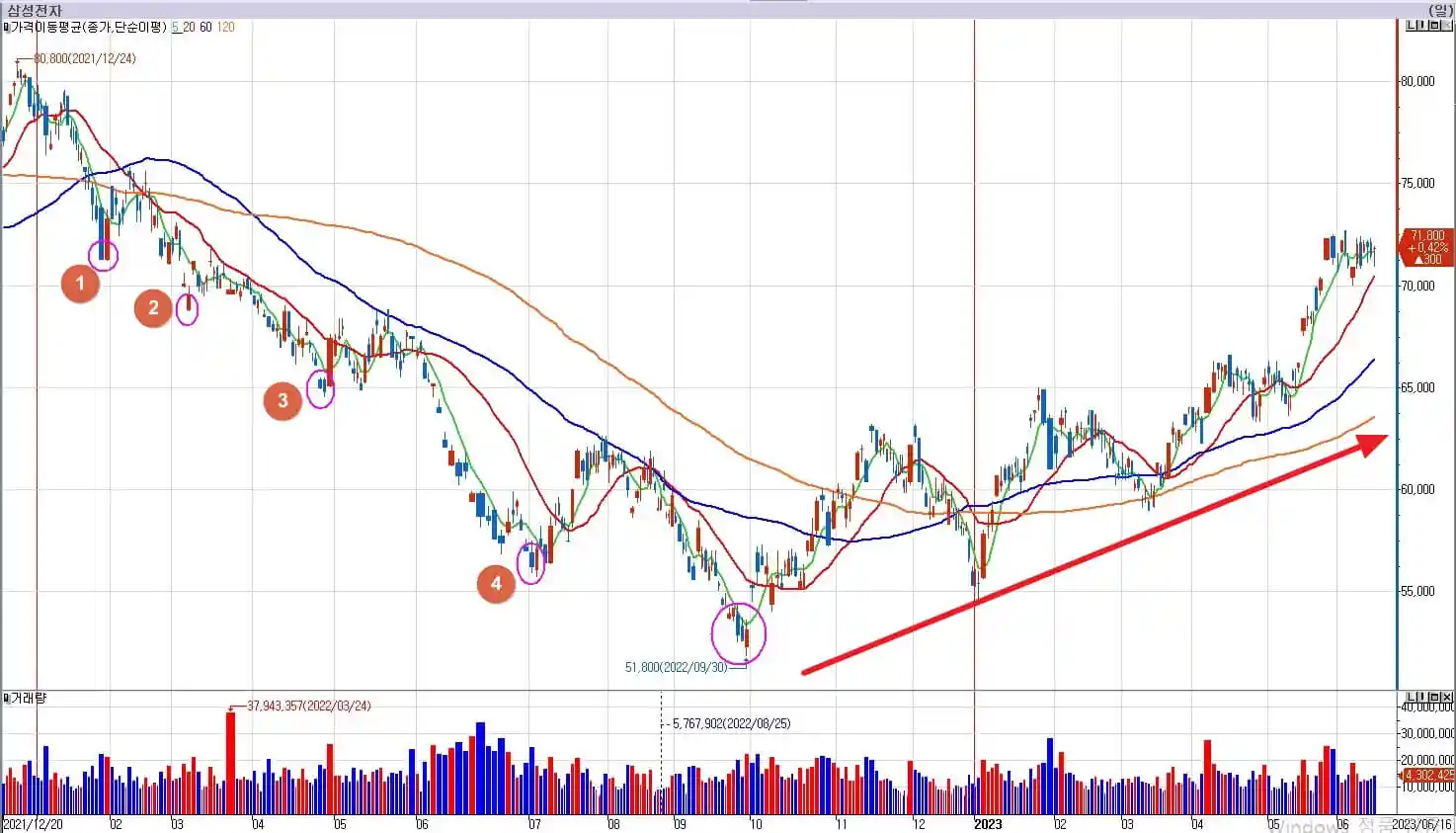Select the 60-day moving average period label
Screen dimensions: 1456x833
pyautogui.click(x=205, y=28)
